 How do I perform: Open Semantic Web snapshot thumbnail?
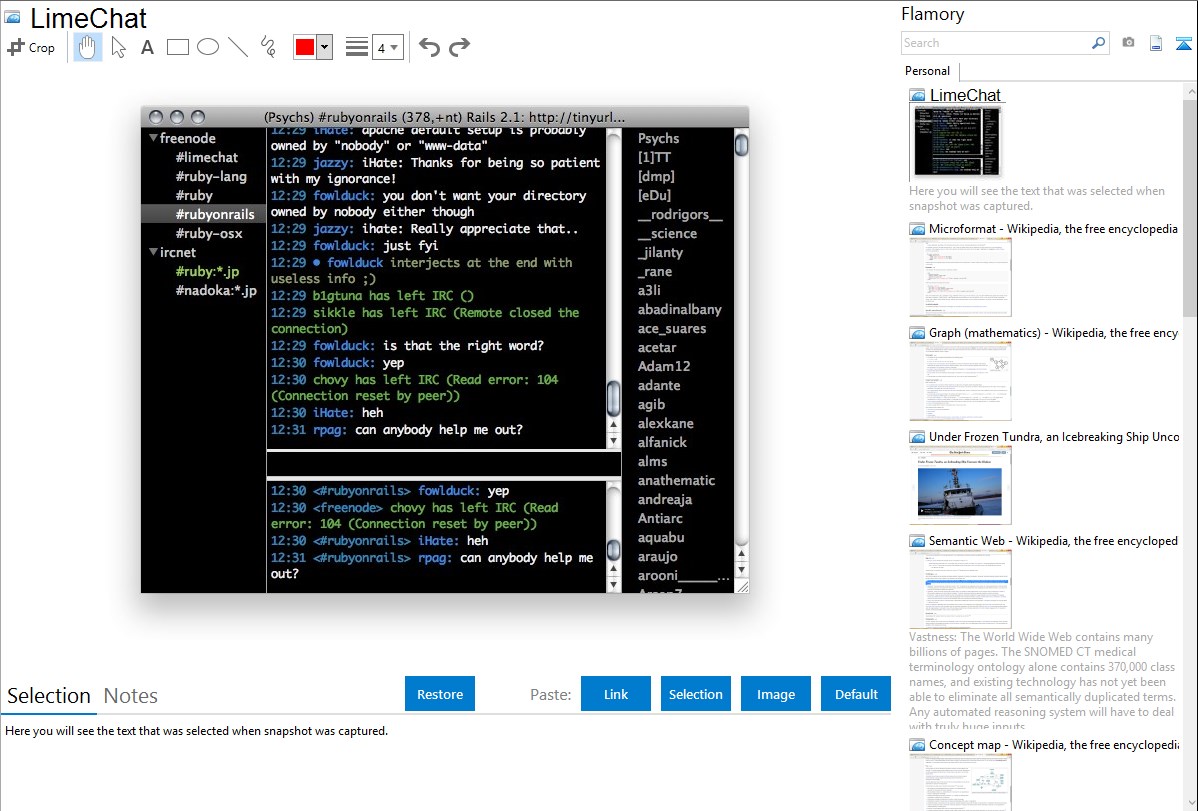(960, 589)
